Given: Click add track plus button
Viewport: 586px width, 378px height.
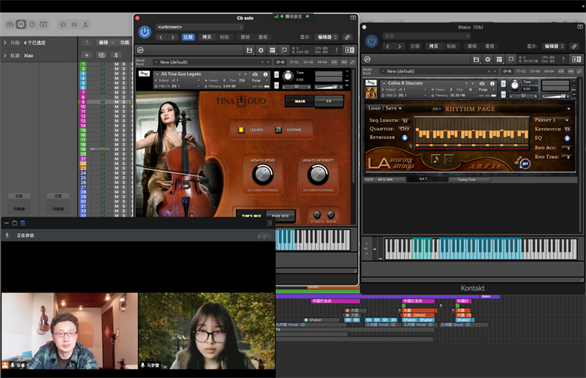Looking at the screenshot, I should pos(87,55).
